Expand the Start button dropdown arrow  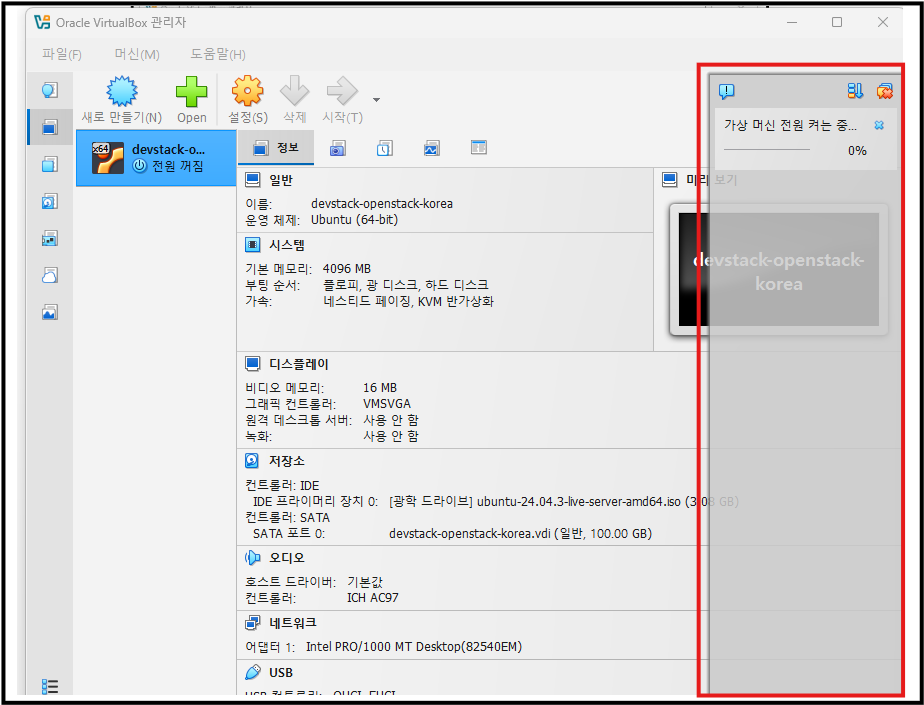pyautogui.click(x=376, y=100)
